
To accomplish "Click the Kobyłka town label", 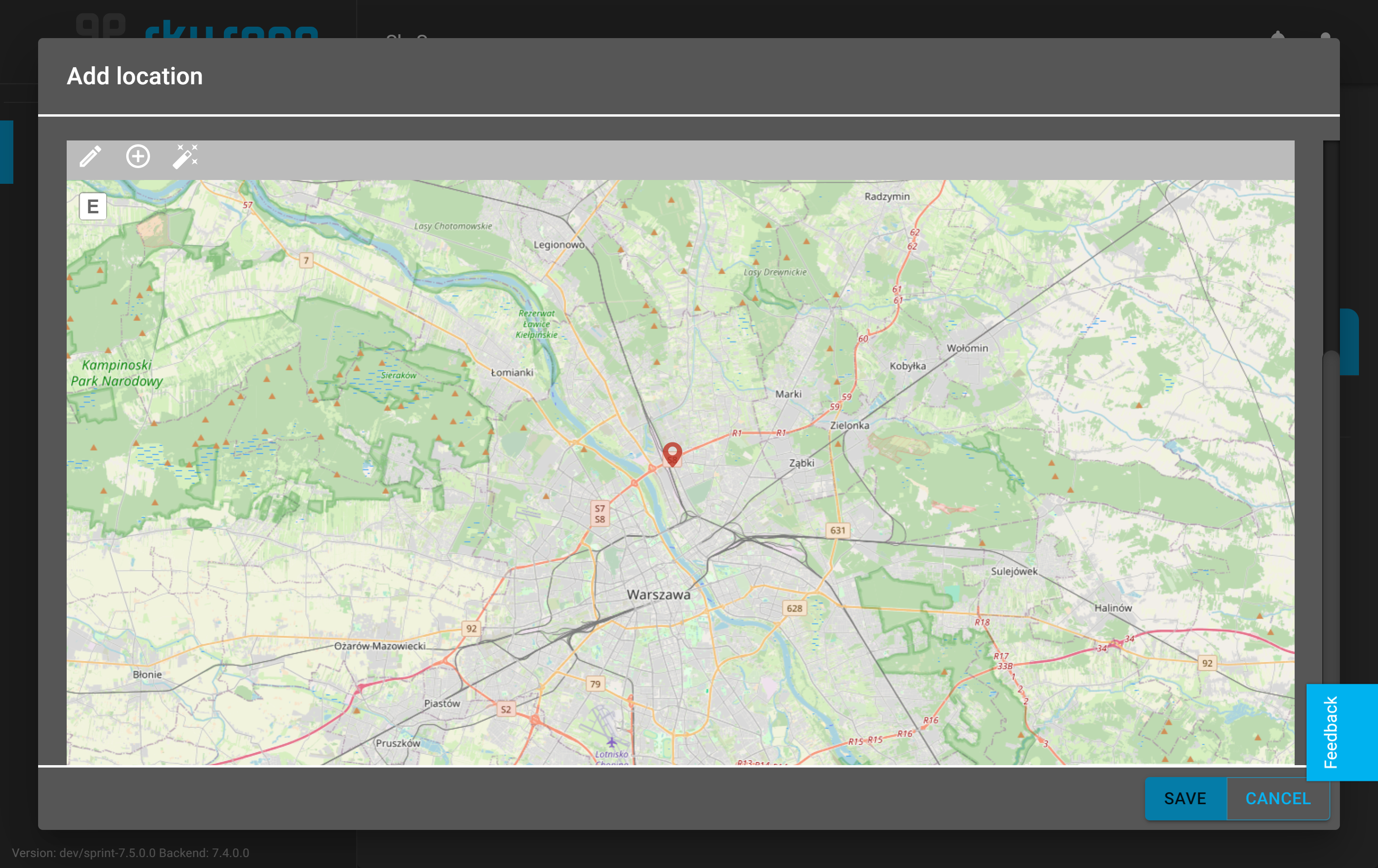I will click(x=907, y=366).
